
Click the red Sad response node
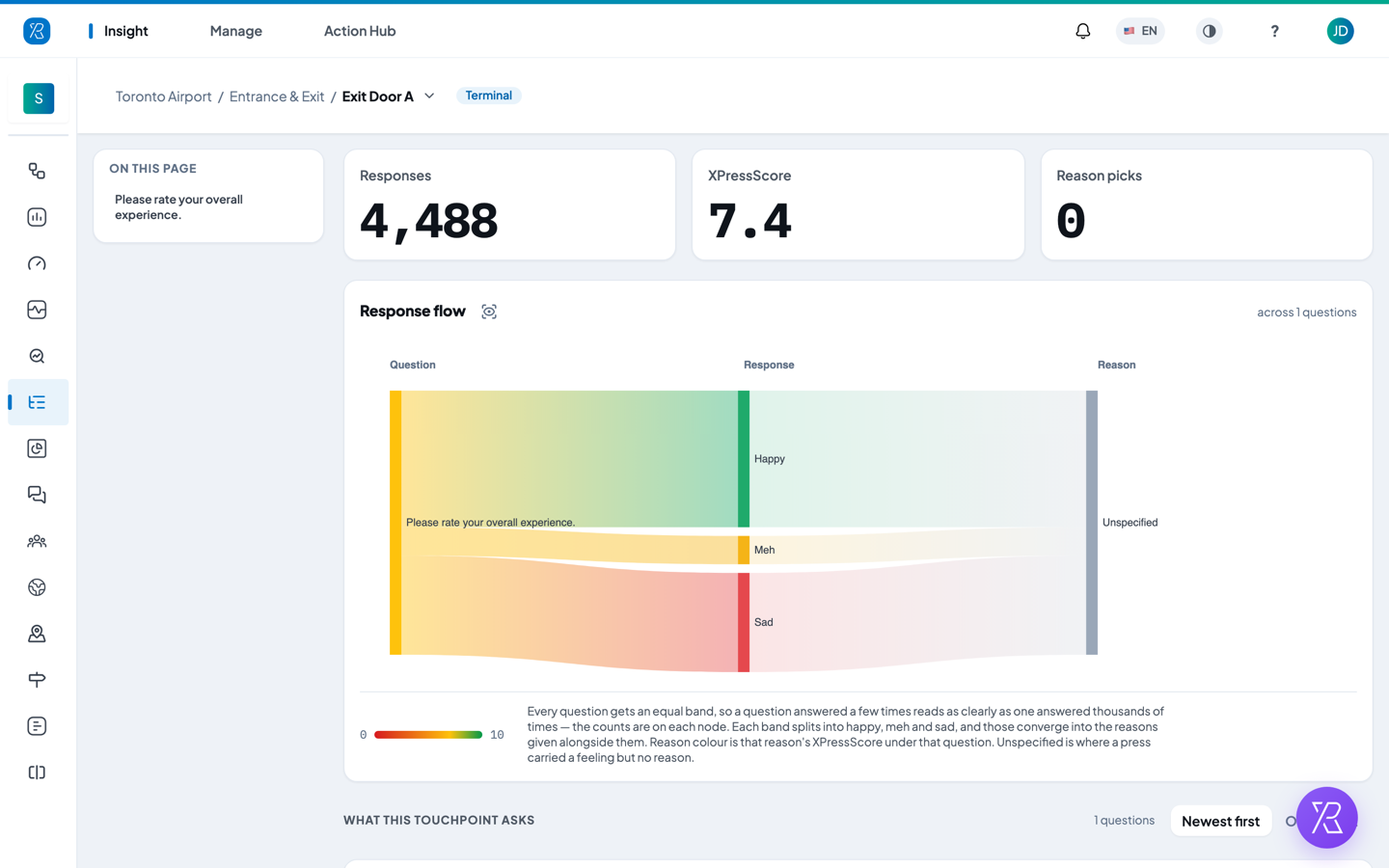(744, 622)
